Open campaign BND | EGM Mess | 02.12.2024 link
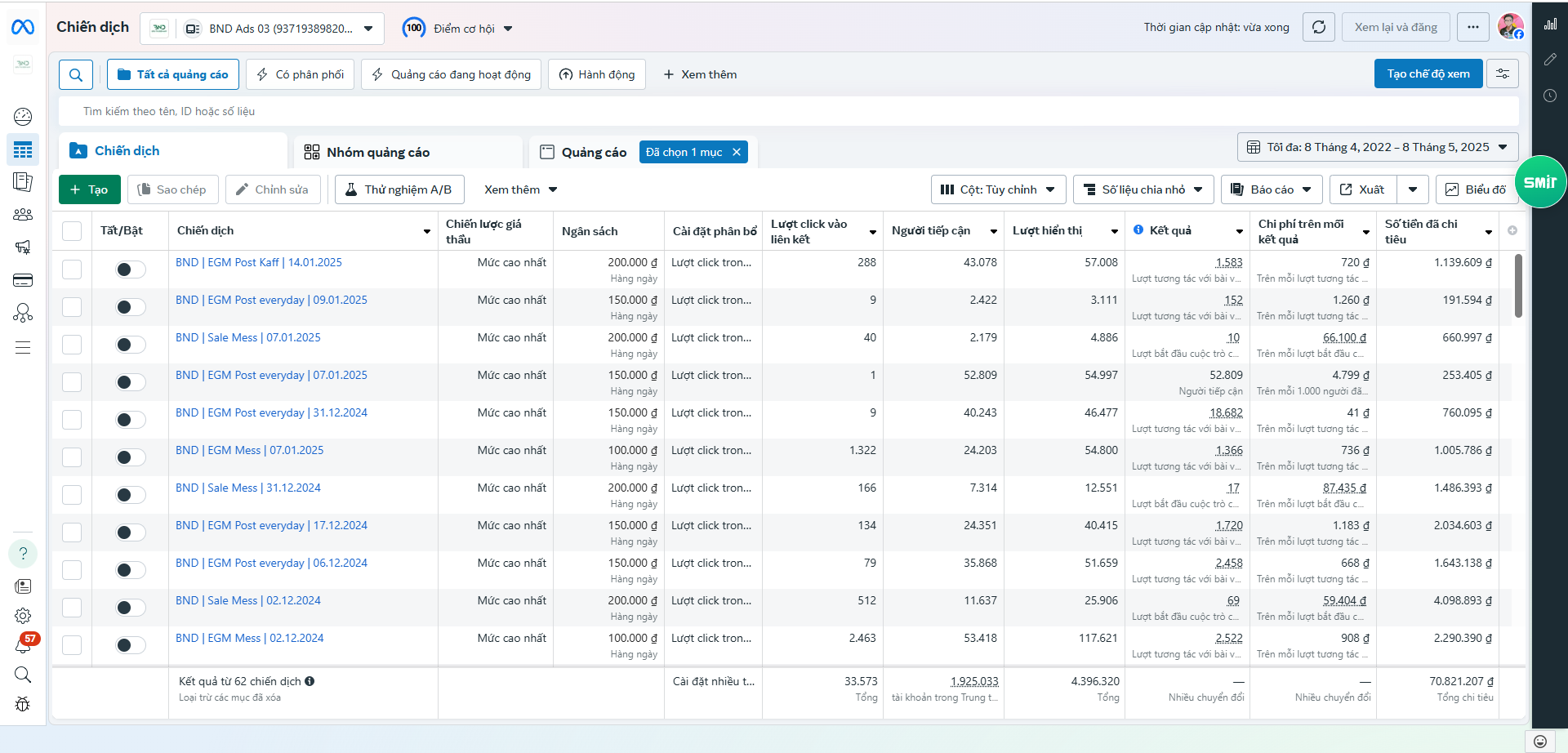 [x=249, y=638]
